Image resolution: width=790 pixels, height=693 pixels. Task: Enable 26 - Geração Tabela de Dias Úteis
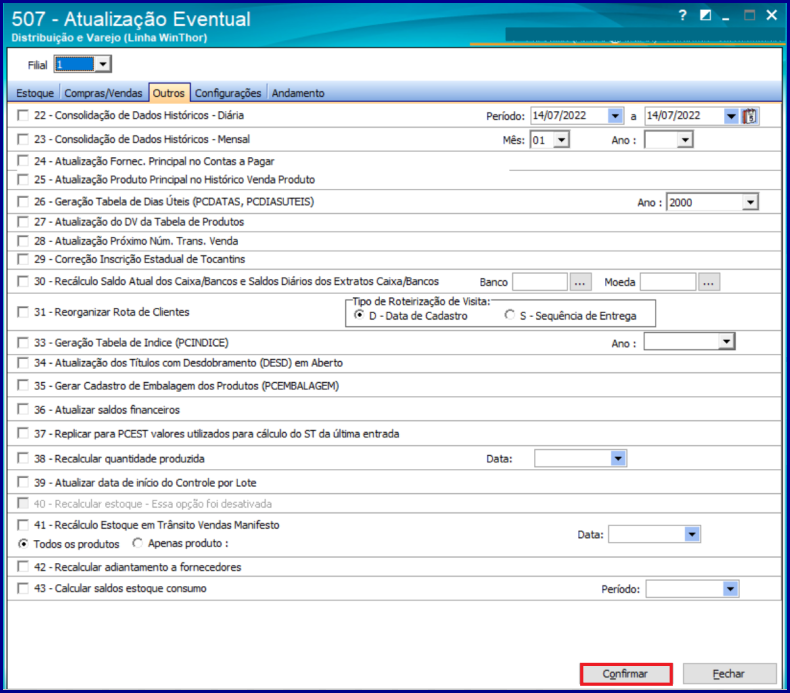coord(23,202)
